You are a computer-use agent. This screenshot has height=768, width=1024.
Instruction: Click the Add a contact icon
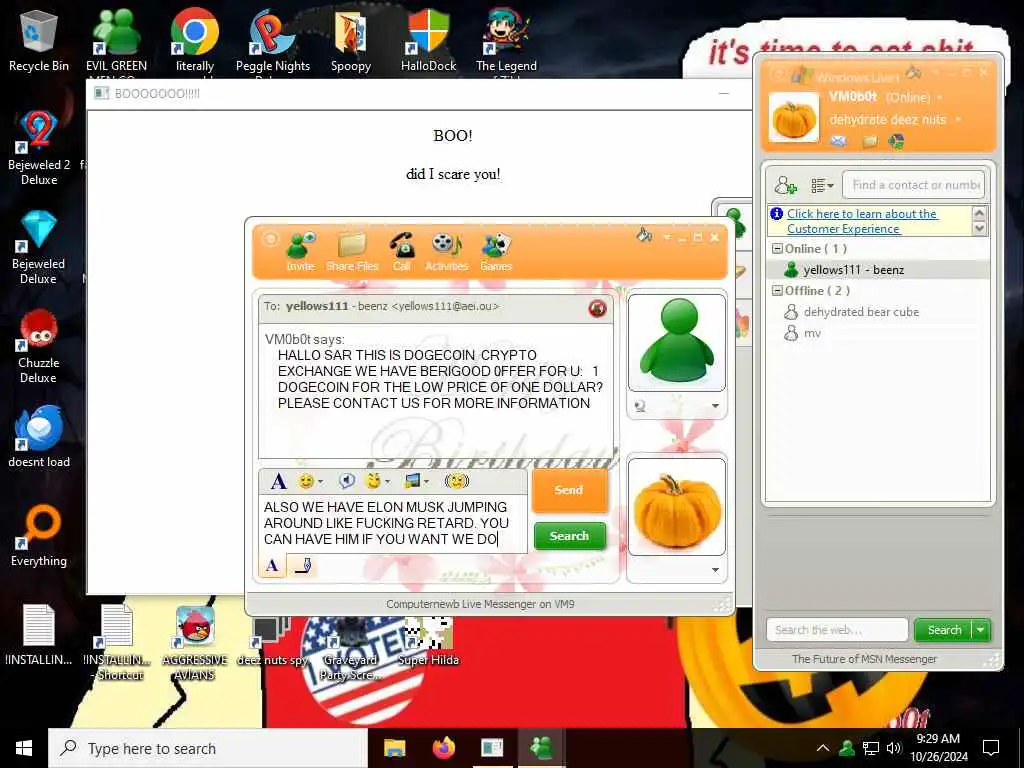[785, 185]
